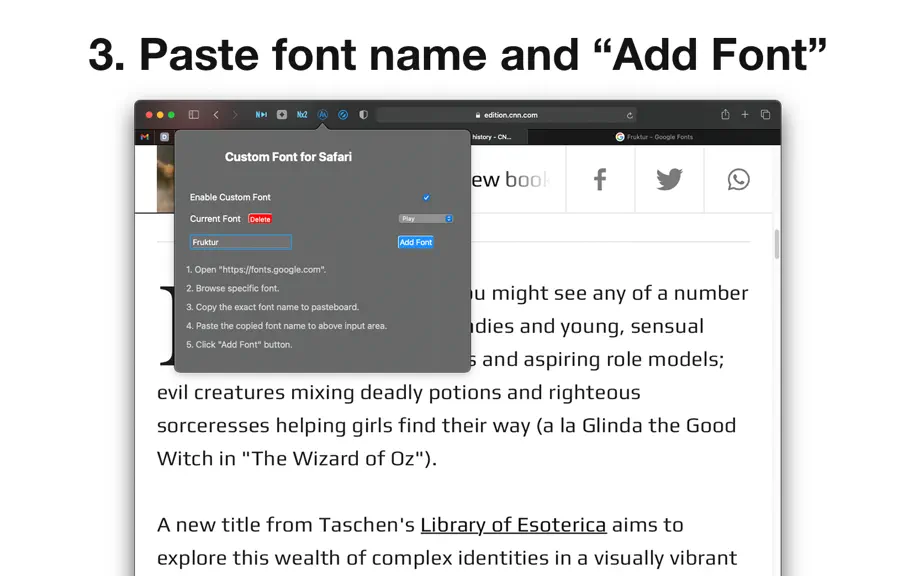Screen dimensions: 922x576
Task: Click instruction '4. Paste the copied font name...'
Action: (x=286, y=326)
